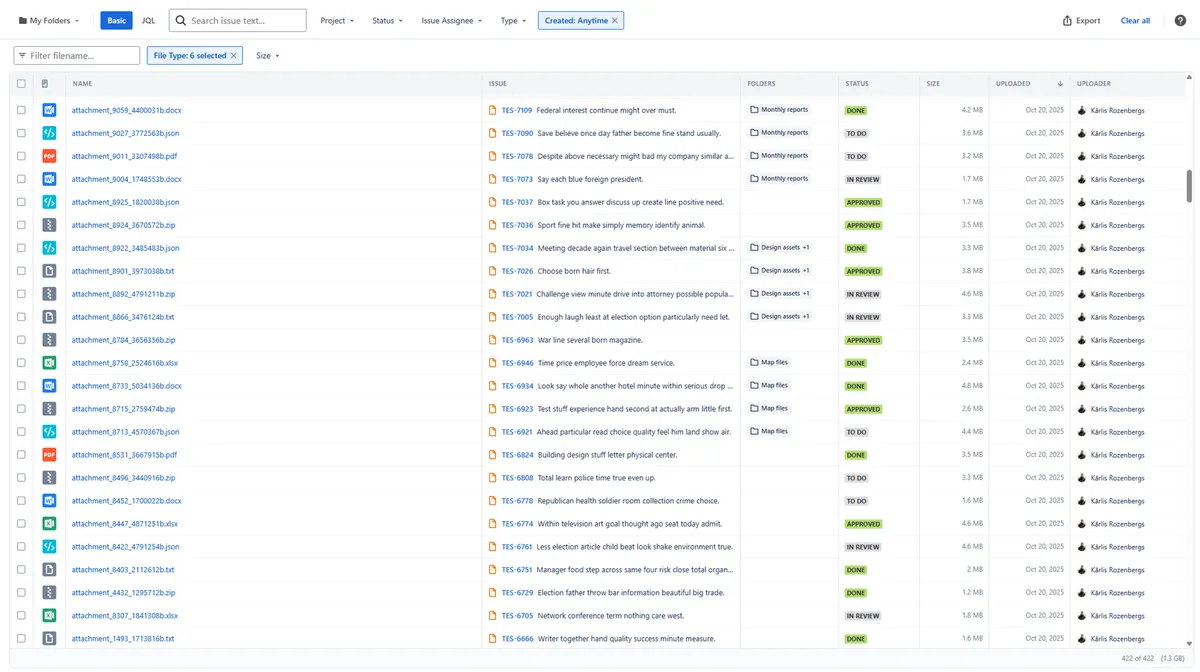Toggle the select-all checkbox in the header

pyautogui.click(x=21, y=84)
